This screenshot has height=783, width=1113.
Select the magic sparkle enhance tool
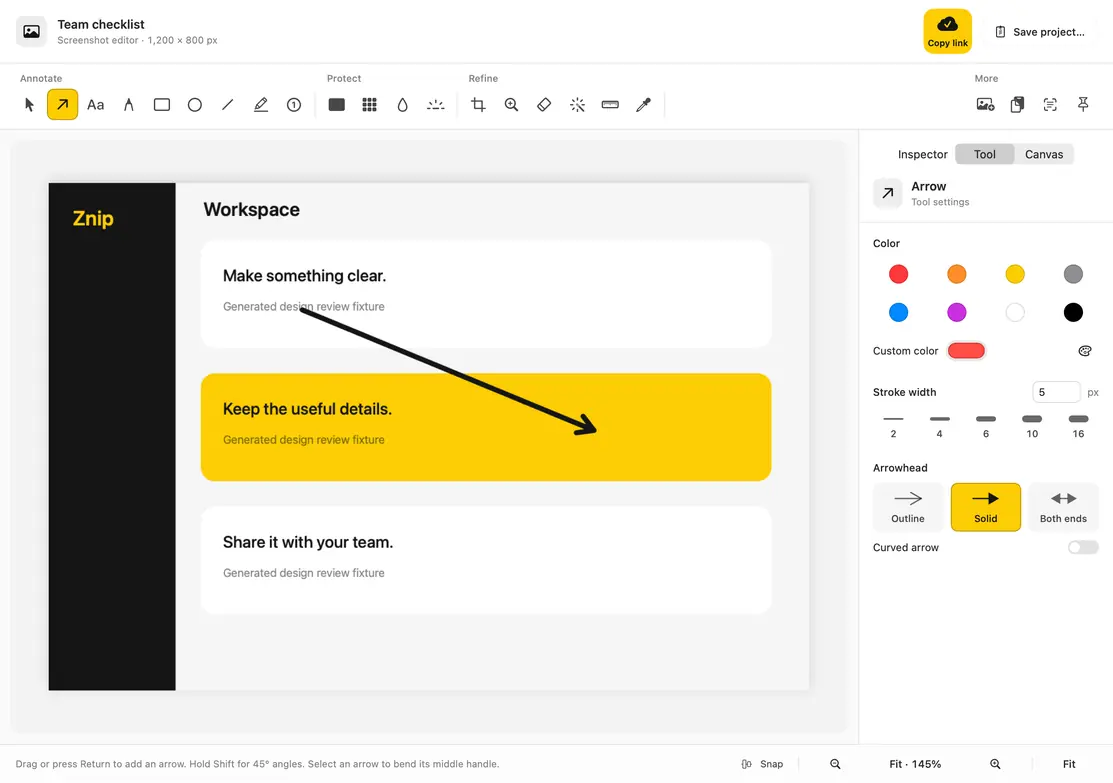(x=577, y=105)
